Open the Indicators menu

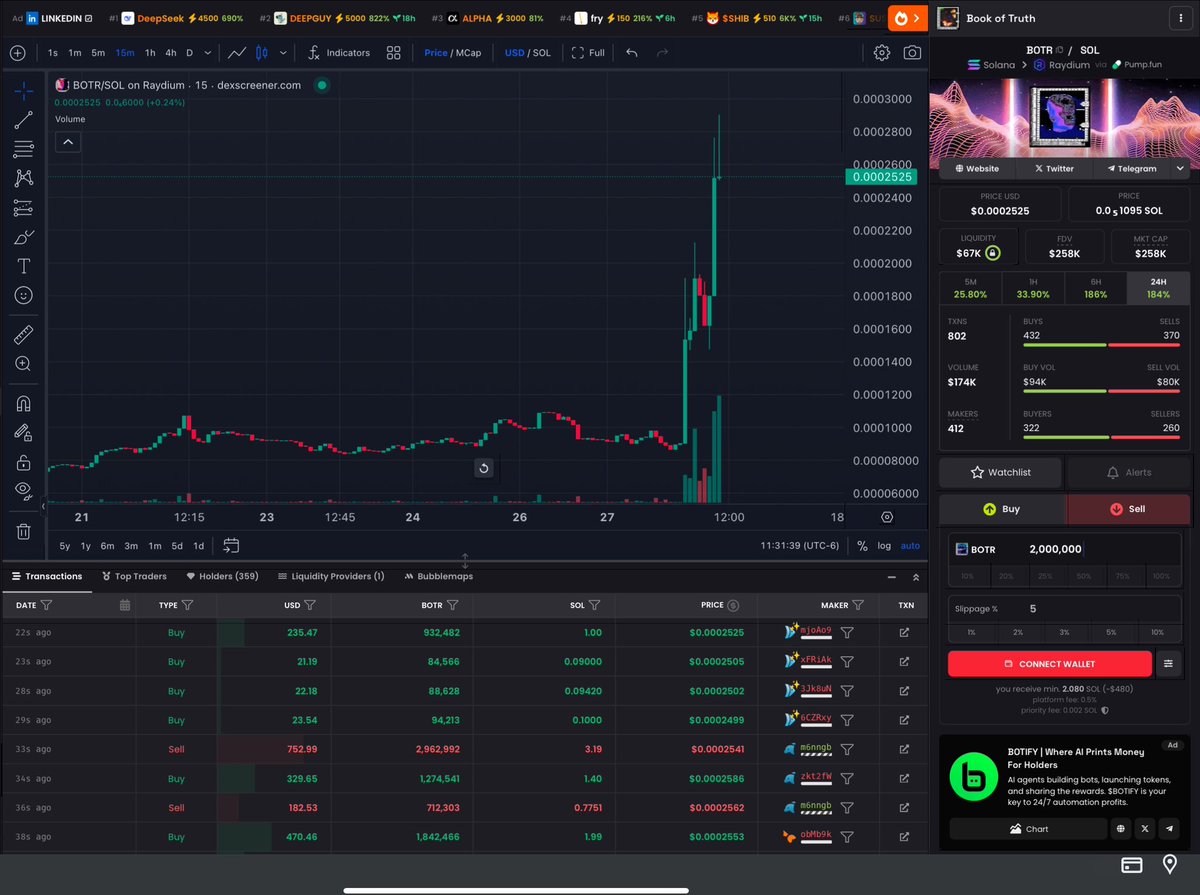point(338,53)
